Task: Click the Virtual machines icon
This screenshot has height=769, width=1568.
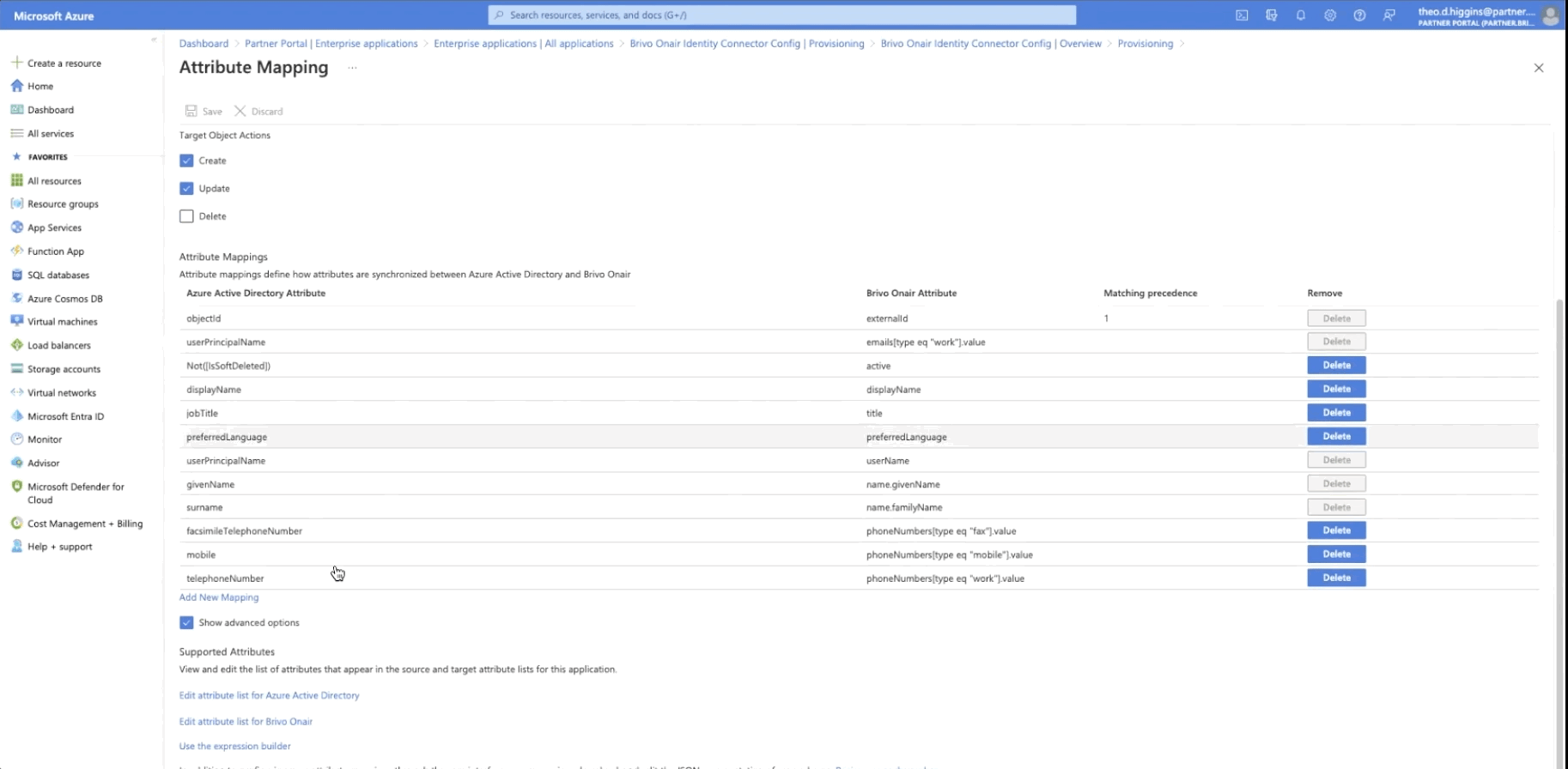Action: (16, 321)
